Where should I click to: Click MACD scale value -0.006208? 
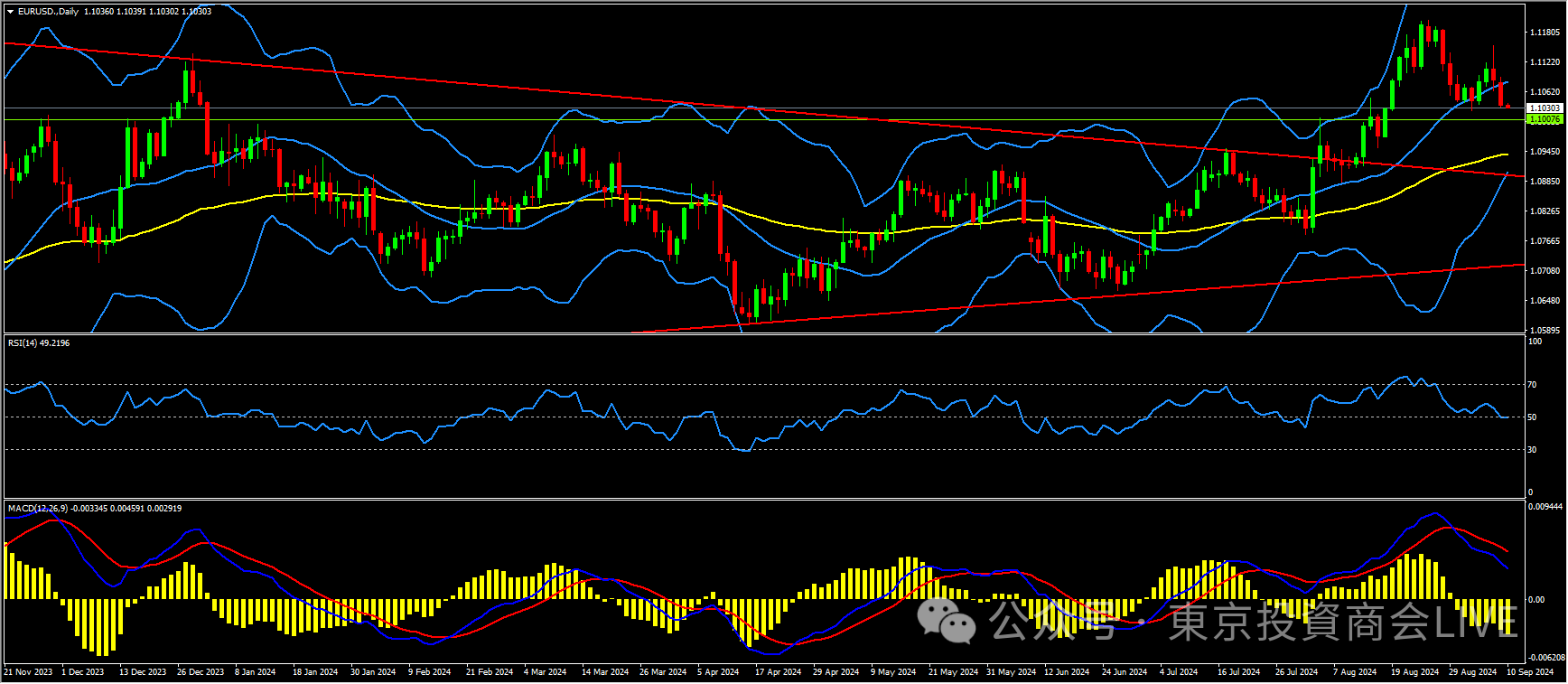[x=1546, y=658]
